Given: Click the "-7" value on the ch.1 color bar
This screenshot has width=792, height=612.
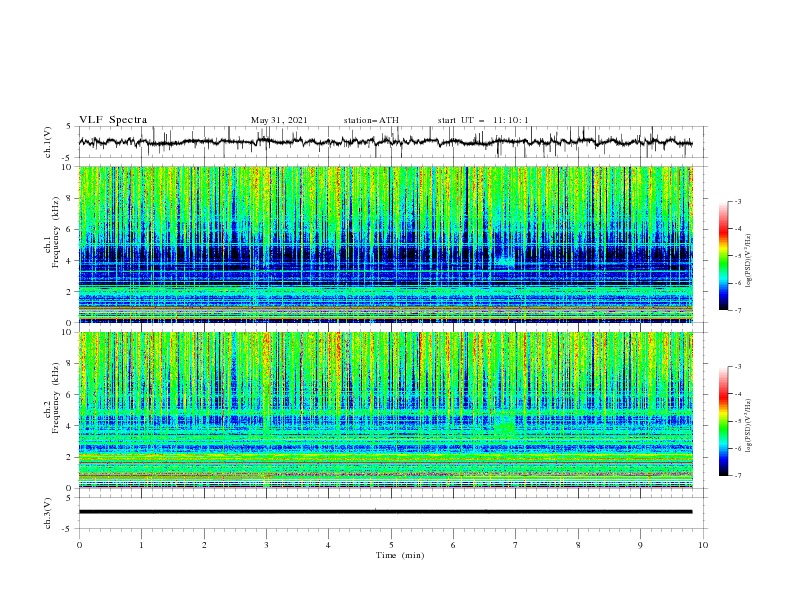Looking at the screenshot, I should pos(738,311).
